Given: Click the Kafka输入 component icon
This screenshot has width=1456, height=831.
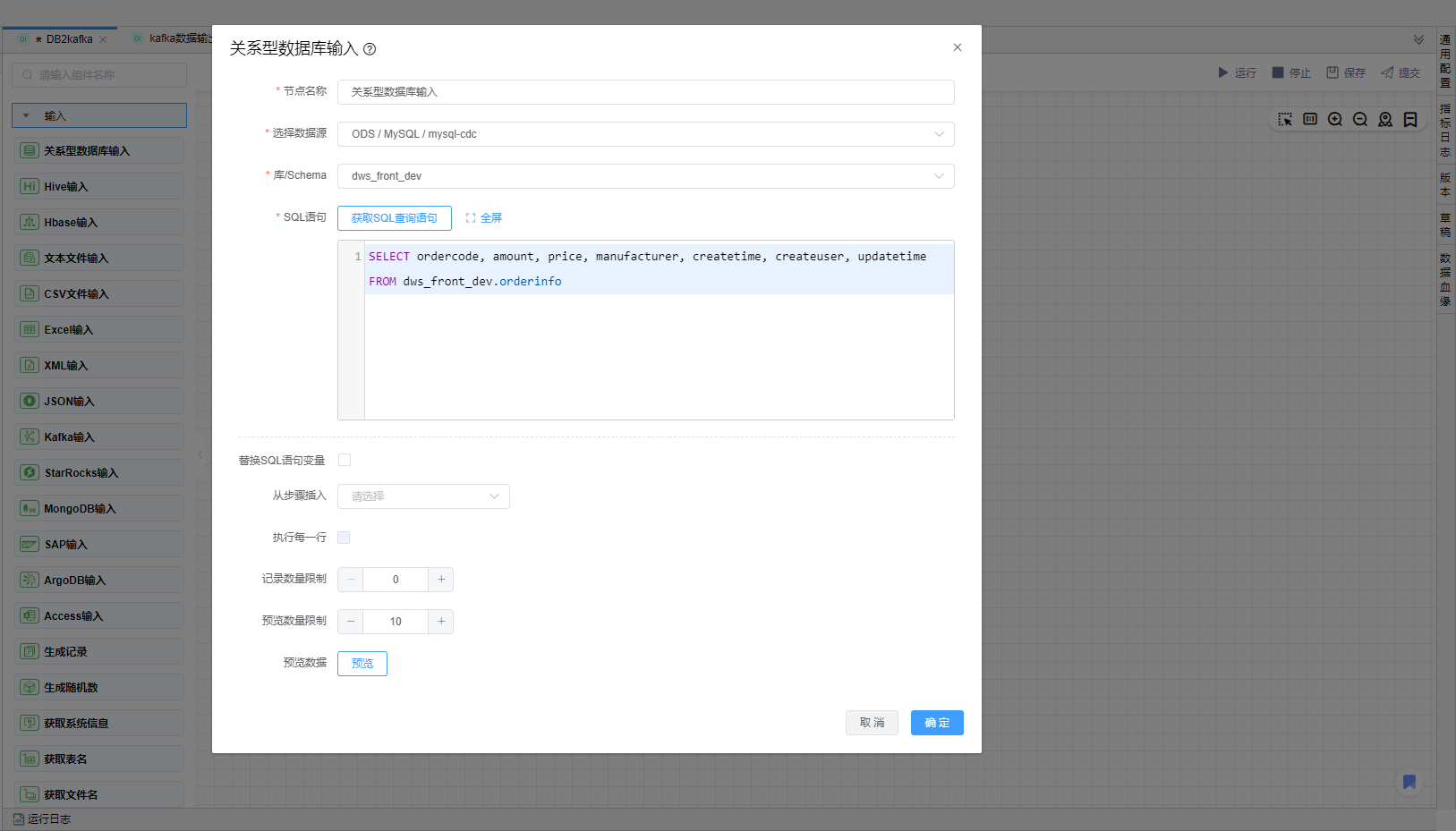Looking at the screenshot, I should 30,437.
